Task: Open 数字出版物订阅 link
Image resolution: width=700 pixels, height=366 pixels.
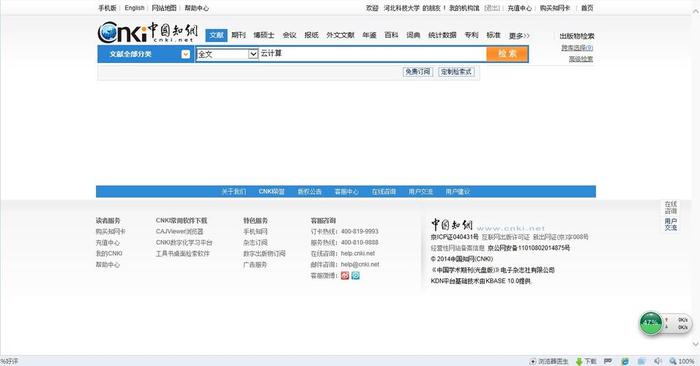Action: 264,254
